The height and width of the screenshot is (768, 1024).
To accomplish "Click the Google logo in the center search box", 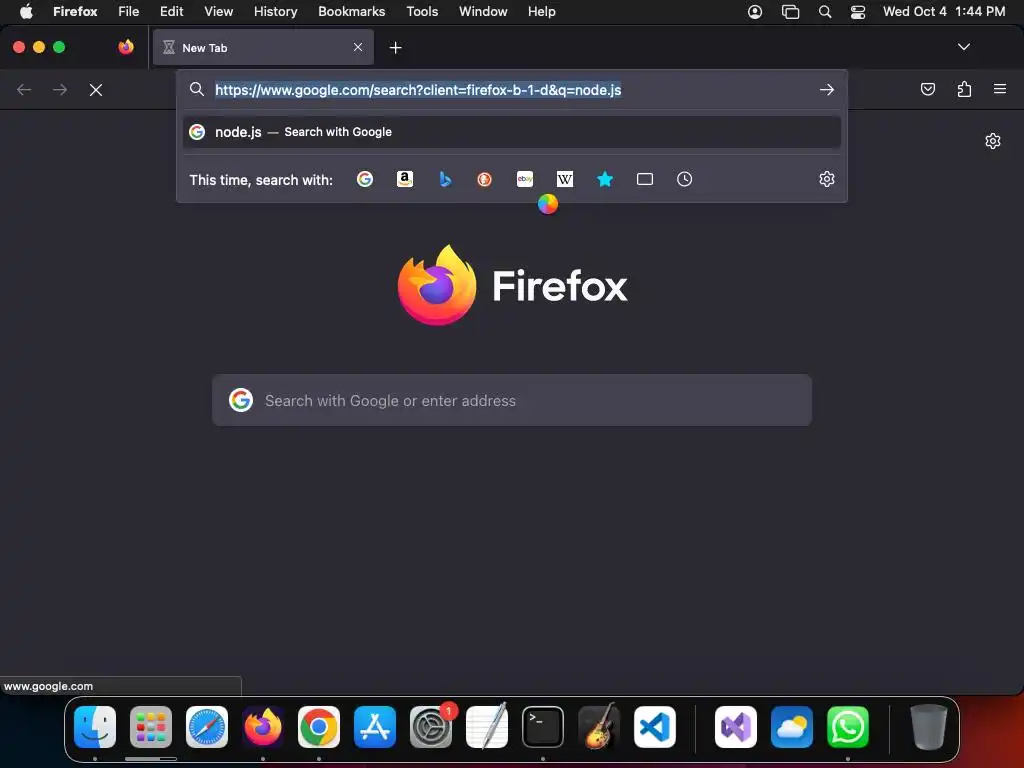I will click(x=241, y=400).
